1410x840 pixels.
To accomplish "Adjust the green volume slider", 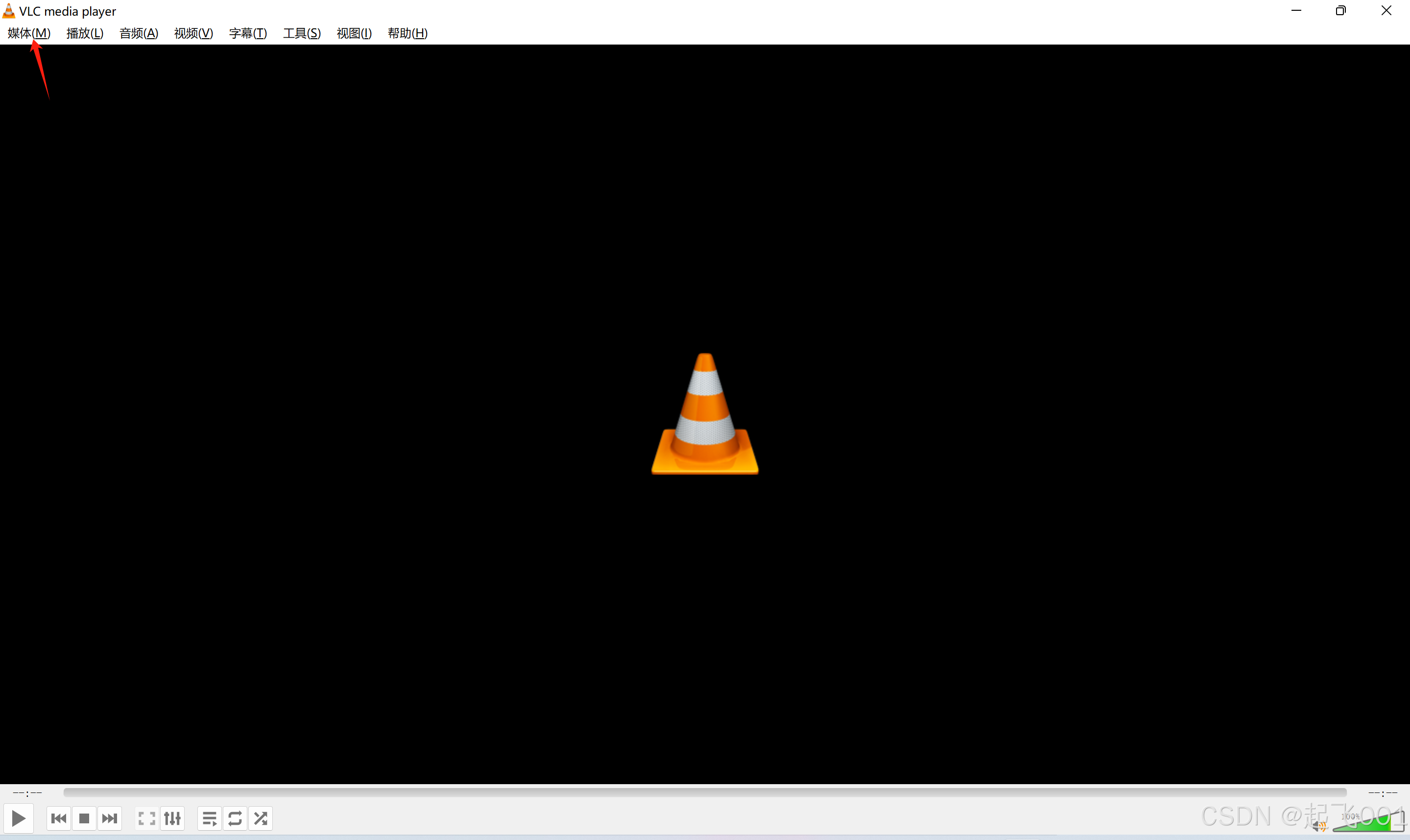I will [1369, 821].
